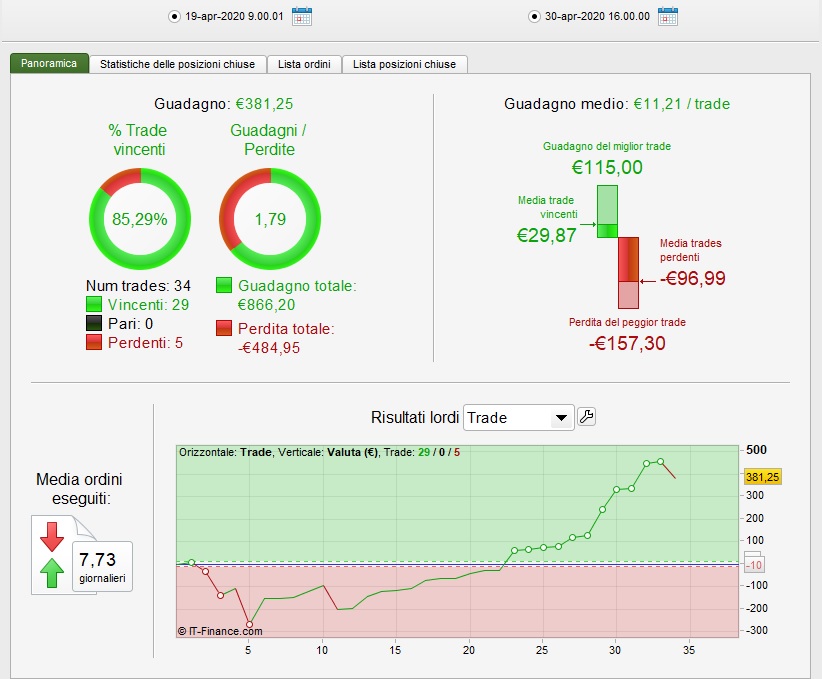The height and width of the screenshot is (679, 822).
Task: Click the red Perdenti legend swatch
Action: (x=94, y=342)
